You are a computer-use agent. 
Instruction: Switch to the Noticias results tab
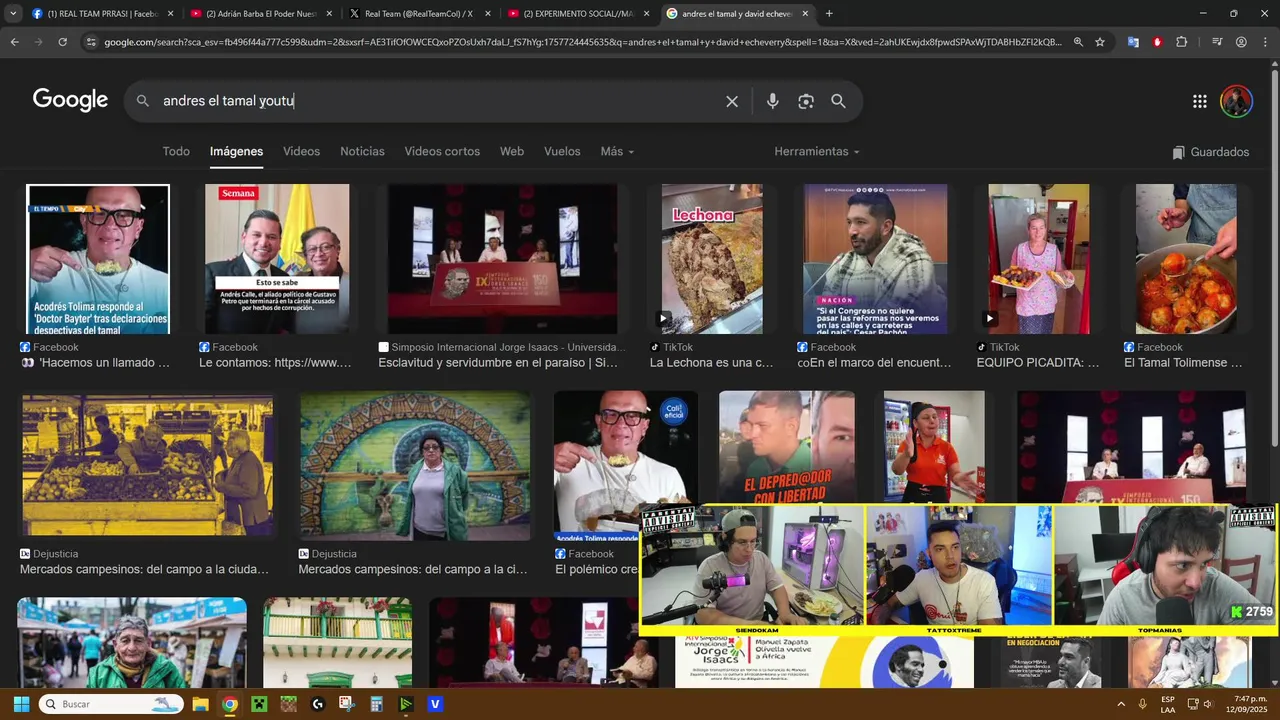(x=362, y=151)
